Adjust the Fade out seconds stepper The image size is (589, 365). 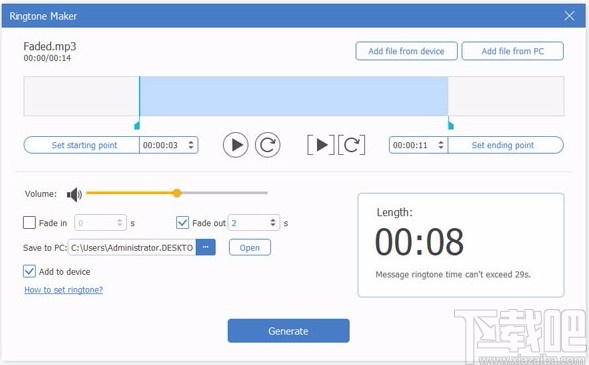pyautogui.click(x=273, y=223)
